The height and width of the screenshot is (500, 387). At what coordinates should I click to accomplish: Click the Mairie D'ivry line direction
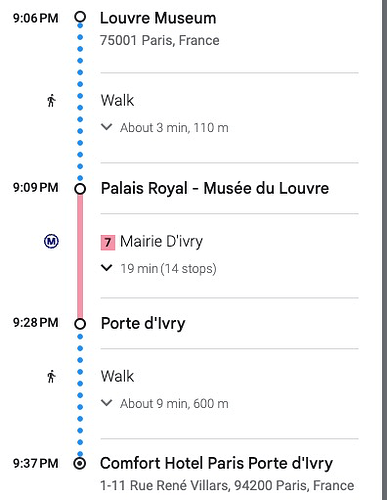click(x=161, y=242)
